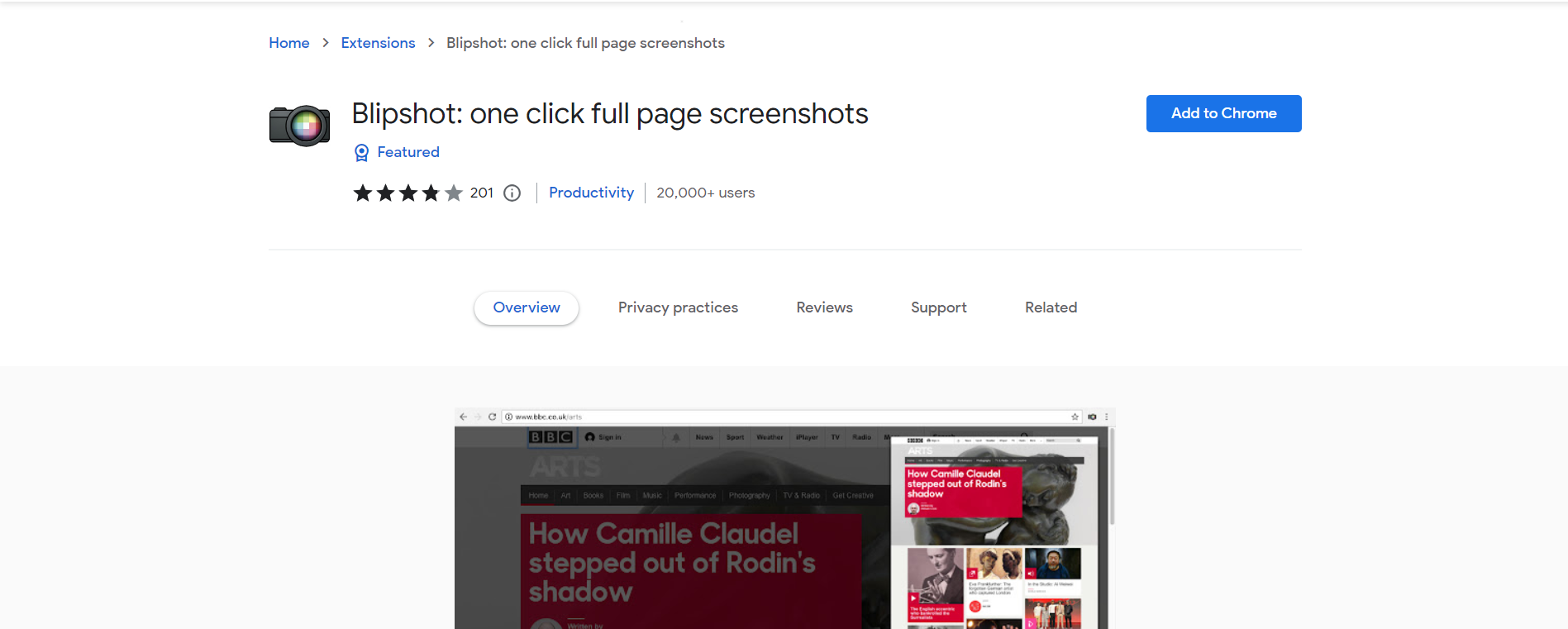The width and height of the screenshot is (1568, 629).
Task: Open the Productivity category link
Action: point(591,193)
